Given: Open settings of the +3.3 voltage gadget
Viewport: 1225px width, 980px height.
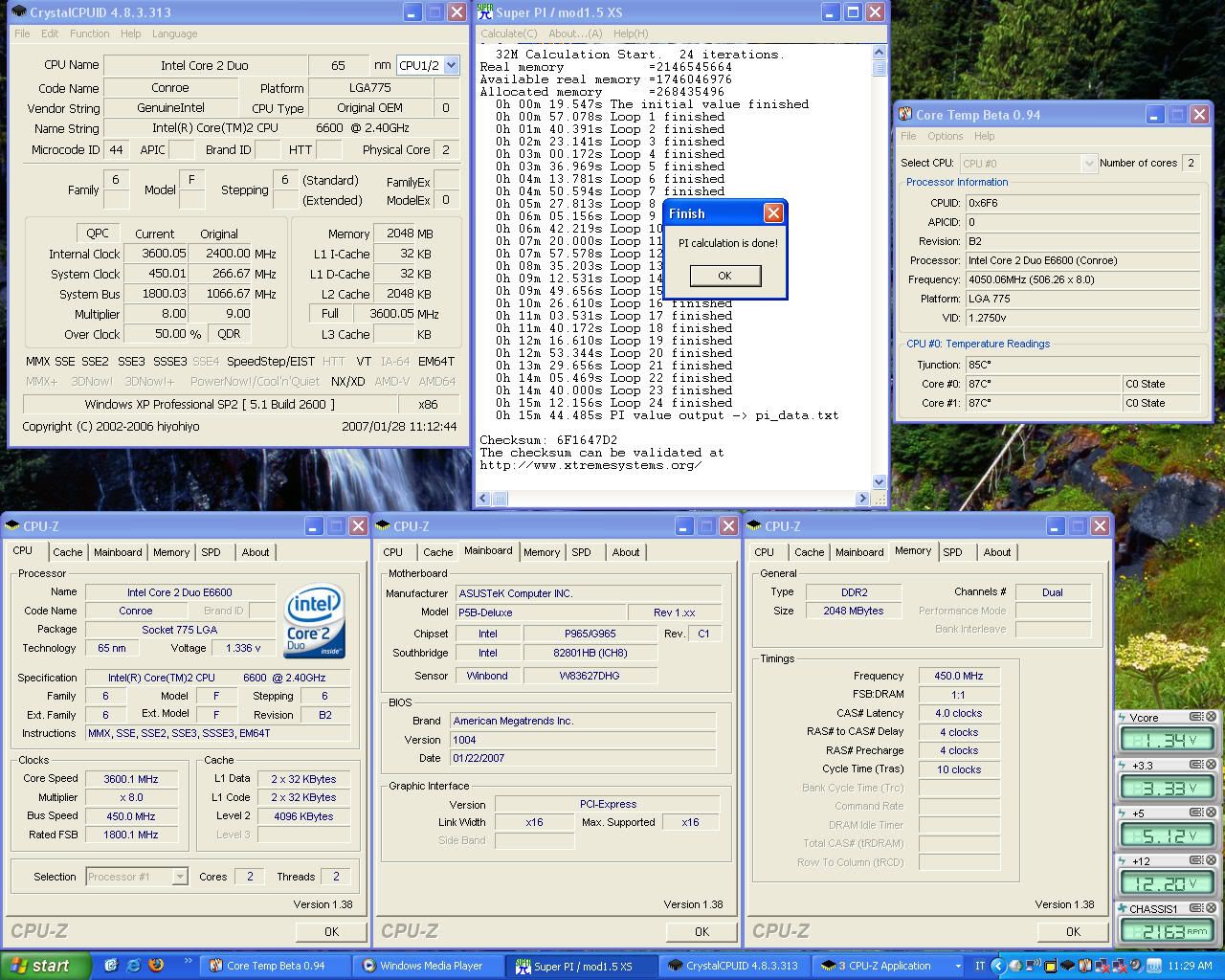Looking at the screenshot, I should click(1195, 765).
